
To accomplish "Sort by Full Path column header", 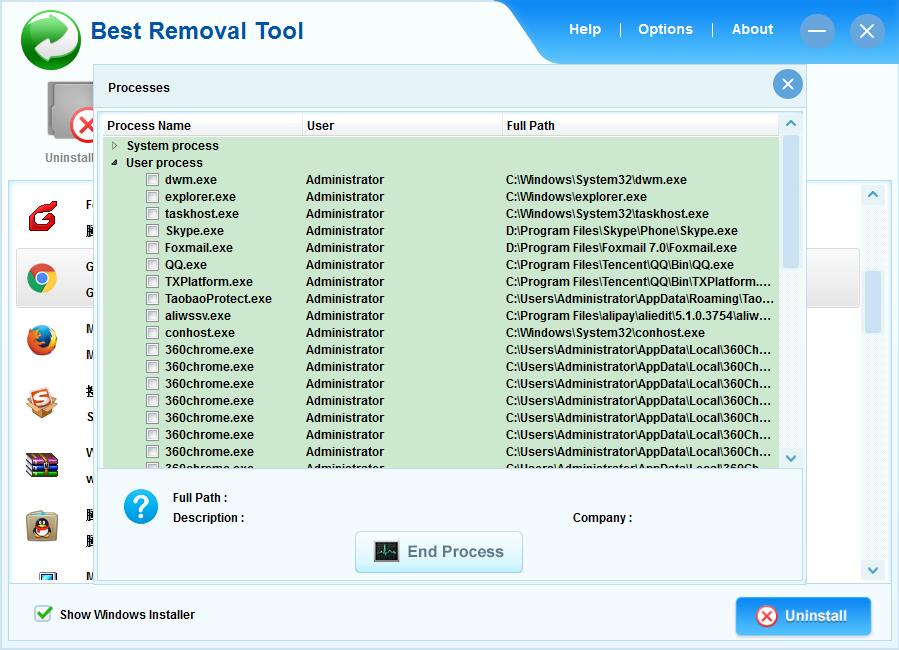I will (x=640, y=126).
